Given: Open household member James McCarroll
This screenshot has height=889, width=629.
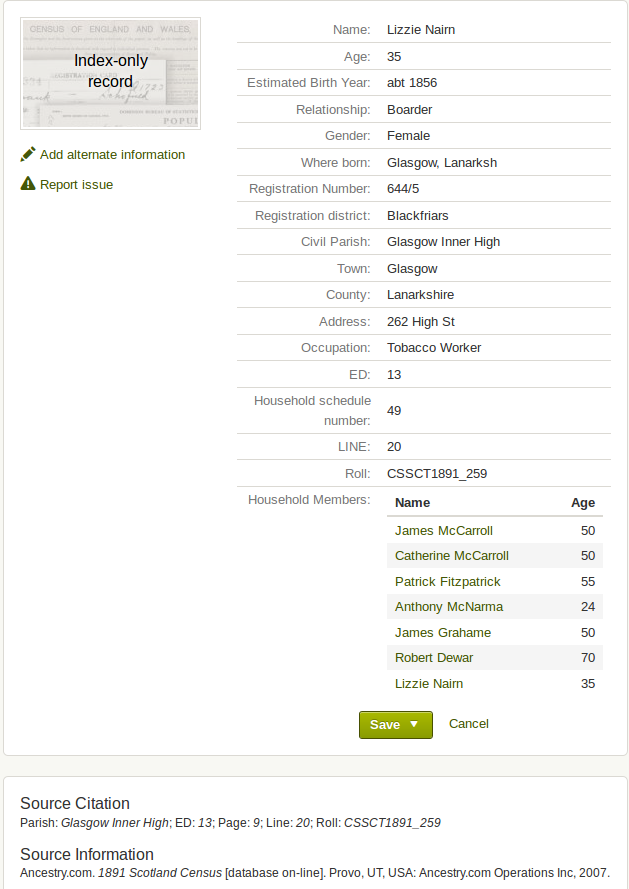Looking at the screenshot, I should (x=443, y=531).
